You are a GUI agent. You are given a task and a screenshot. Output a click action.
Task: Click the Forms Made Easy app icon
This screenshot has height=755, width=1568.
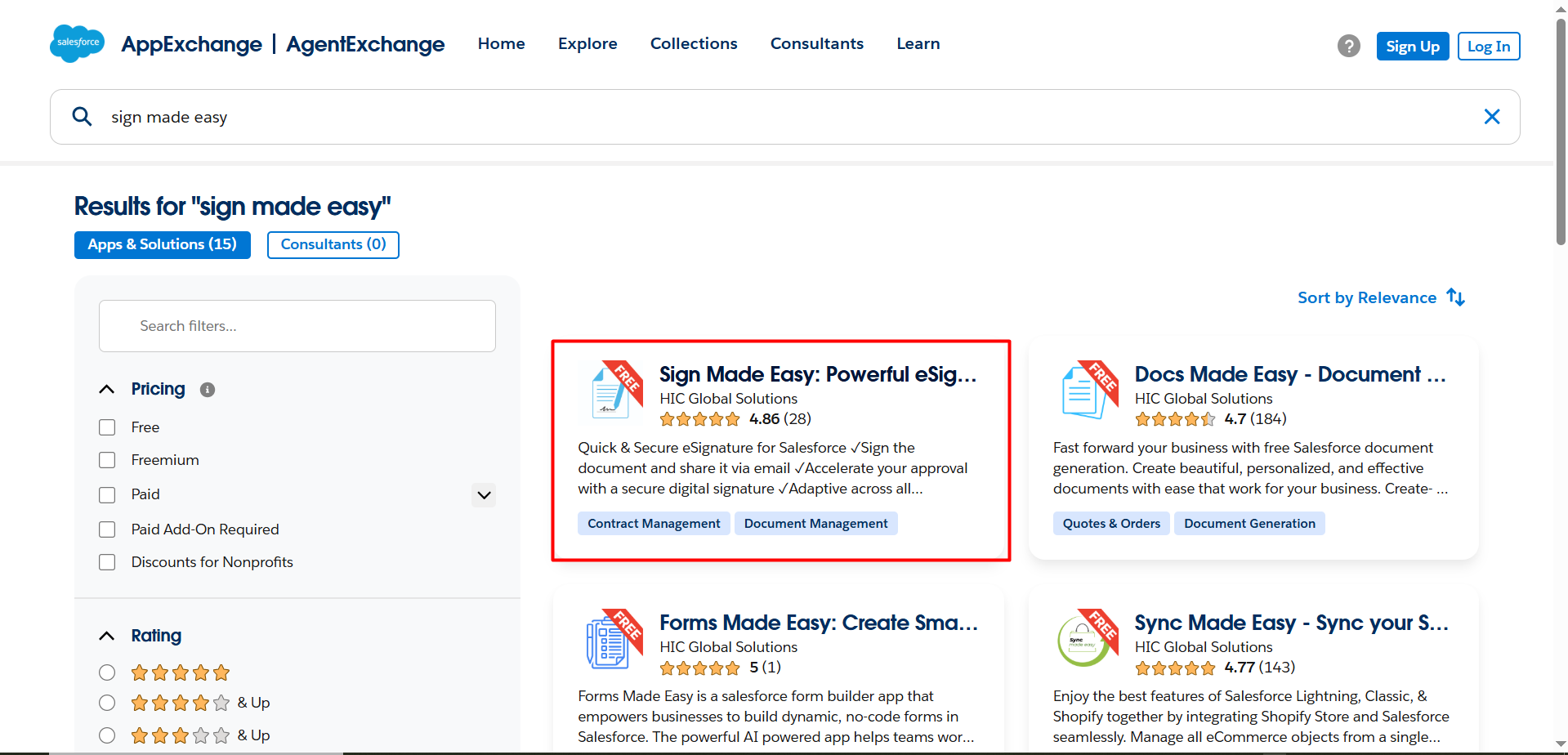tap(610, 639)
